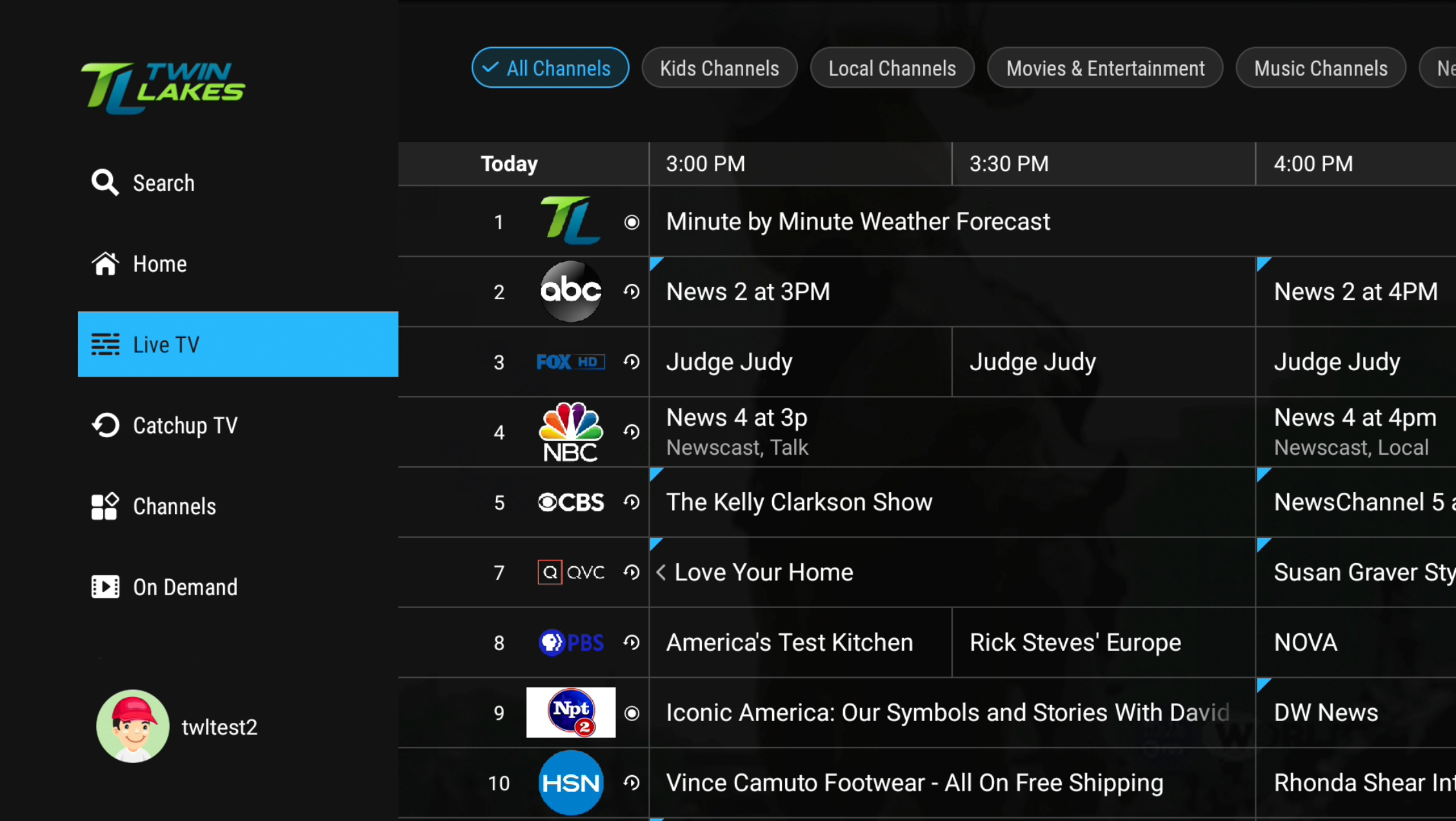Open the Search menu item
Screen dimensions: 1456x821
tap(237, 183)
